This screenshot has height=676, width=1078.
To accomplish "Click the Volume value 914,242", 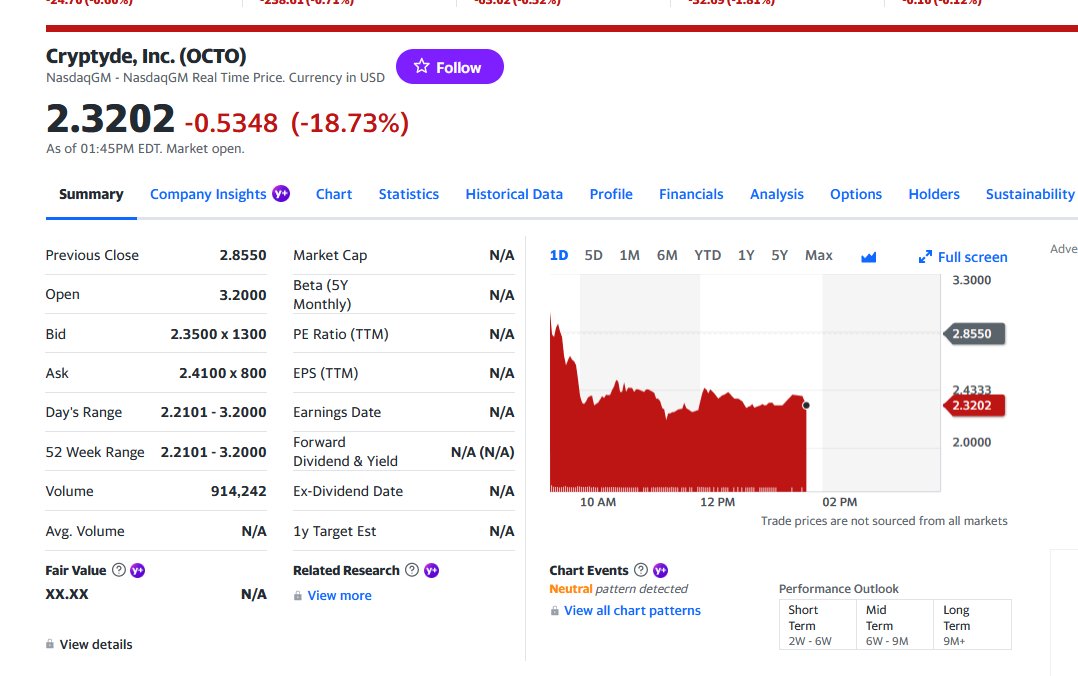I will tap(239, 492).
